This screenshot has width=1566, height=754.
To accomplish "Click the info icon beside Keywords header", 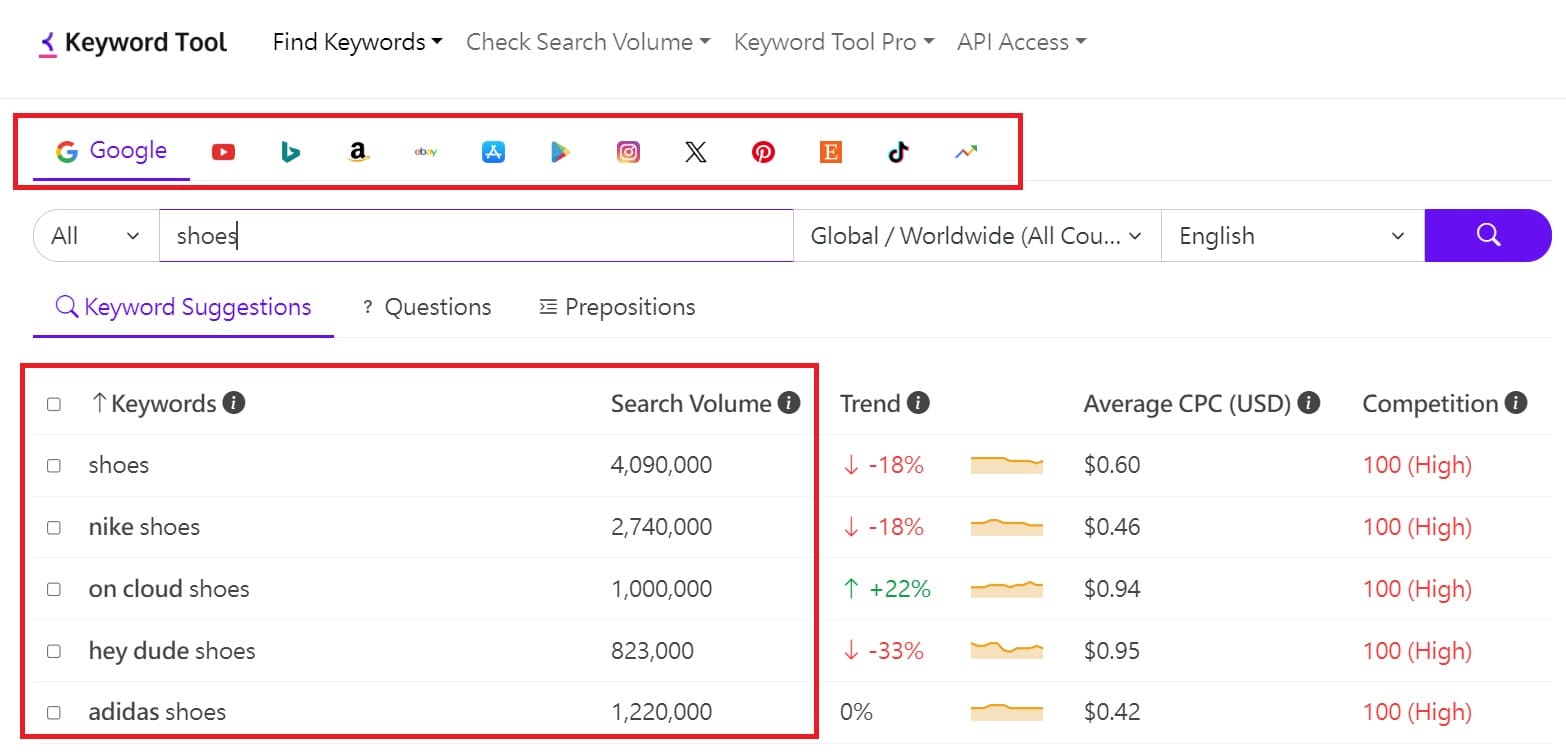I will click(234, 403).
